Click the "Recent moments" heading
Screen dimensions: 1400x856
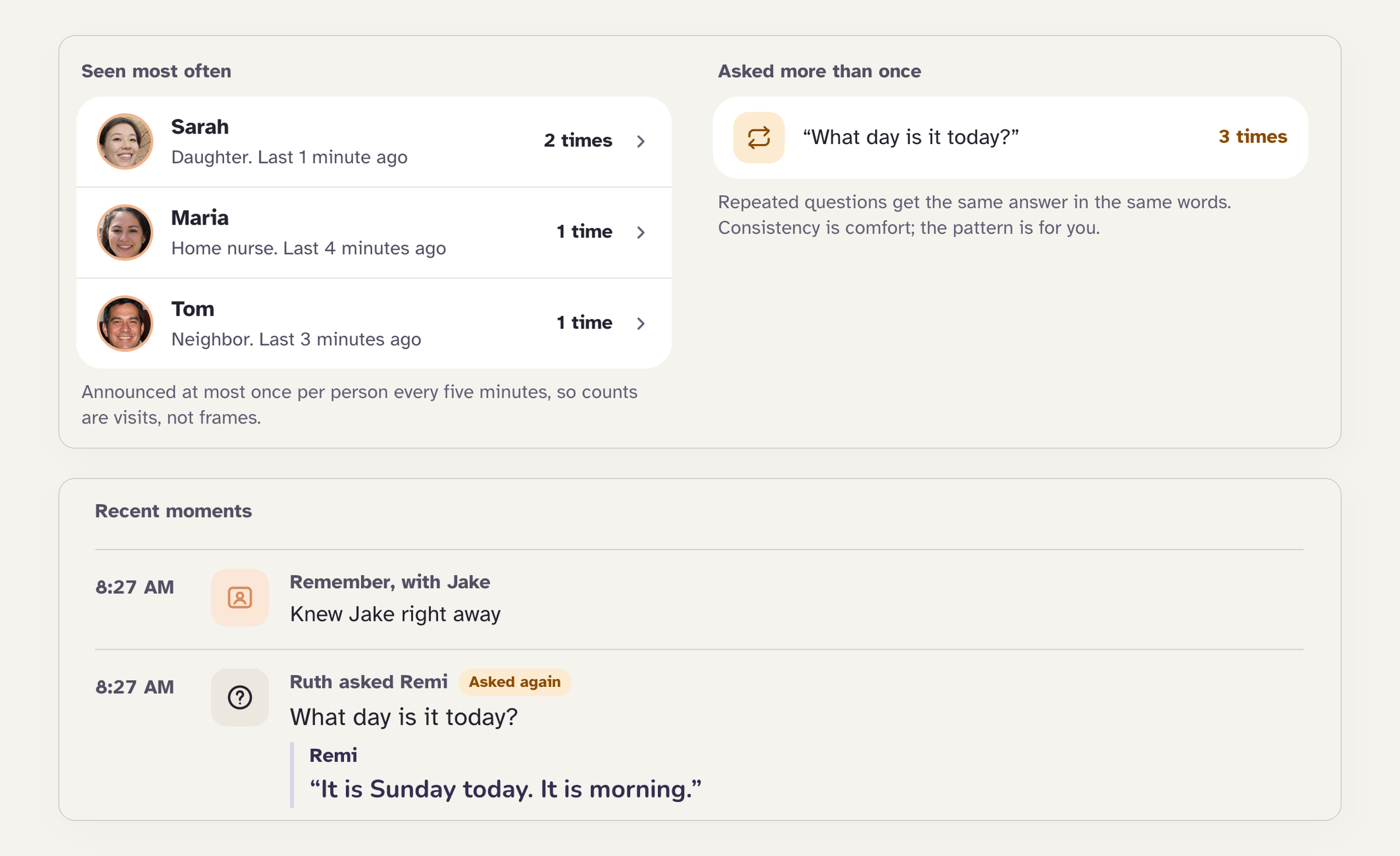(x=173, y=511)
